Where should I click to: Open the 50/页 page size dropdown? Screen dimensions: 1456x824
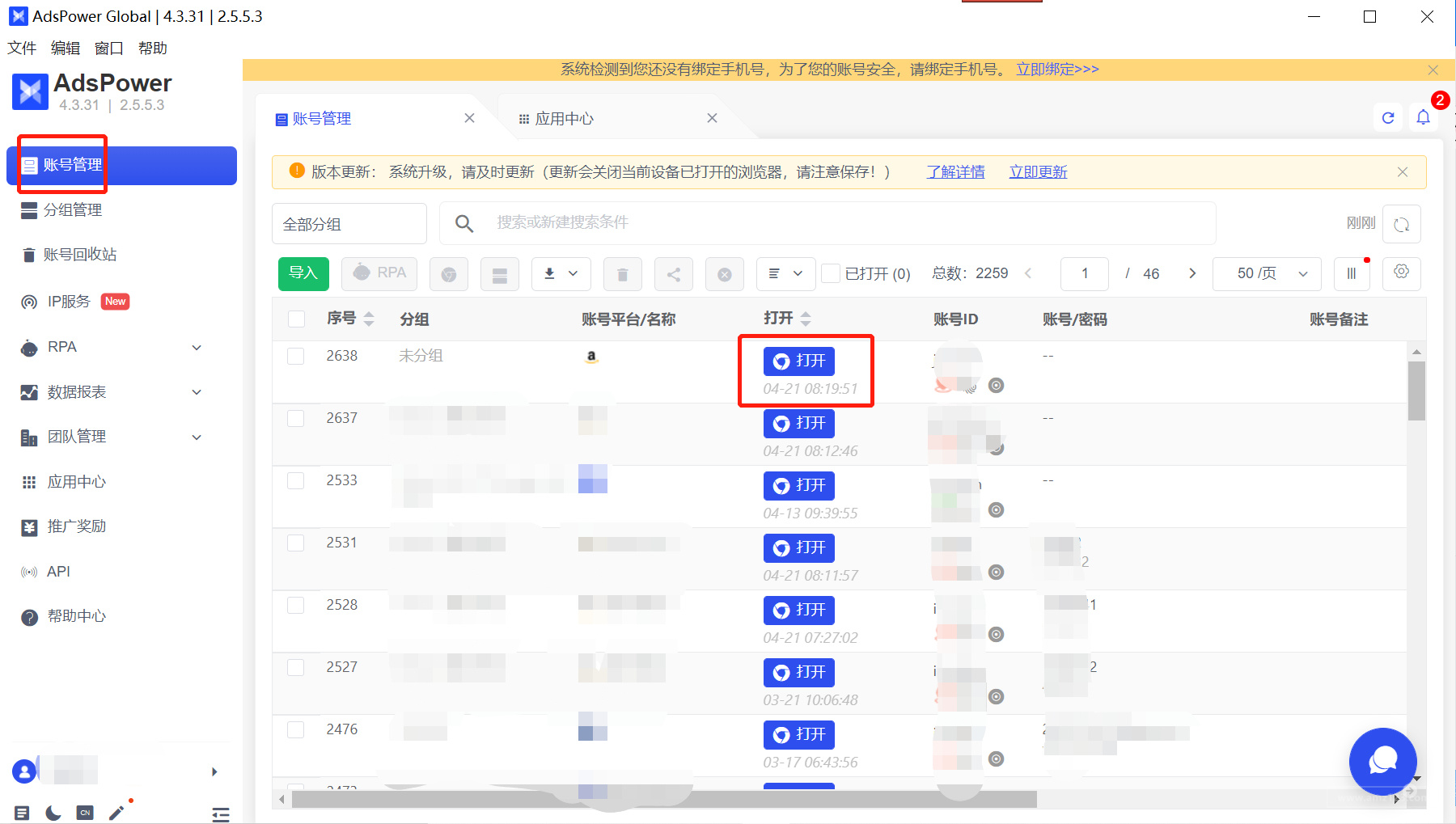pos(1267,273)
